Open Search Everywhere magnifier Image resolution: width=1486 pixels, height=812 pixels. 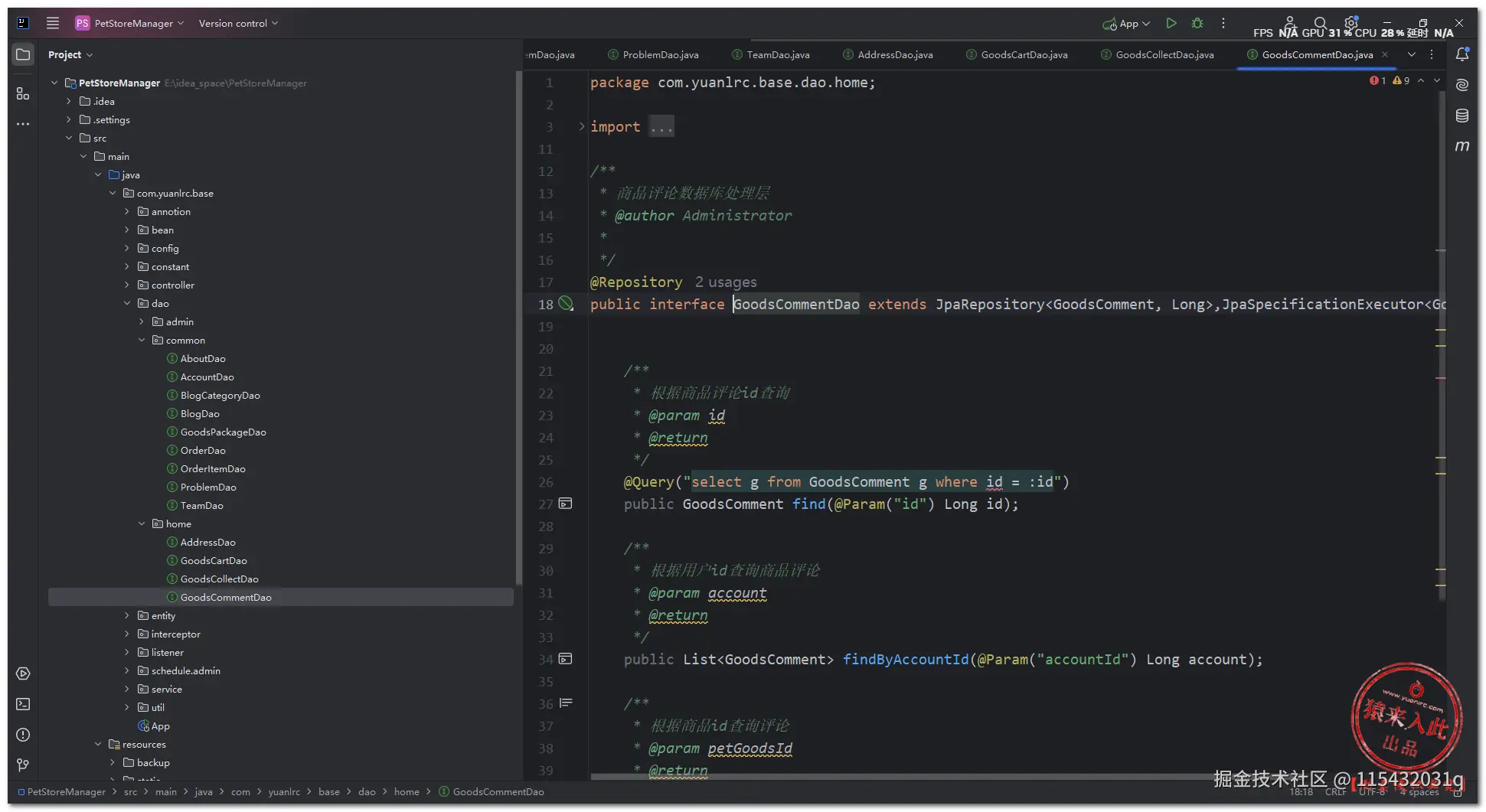[x=1321, y=23]
